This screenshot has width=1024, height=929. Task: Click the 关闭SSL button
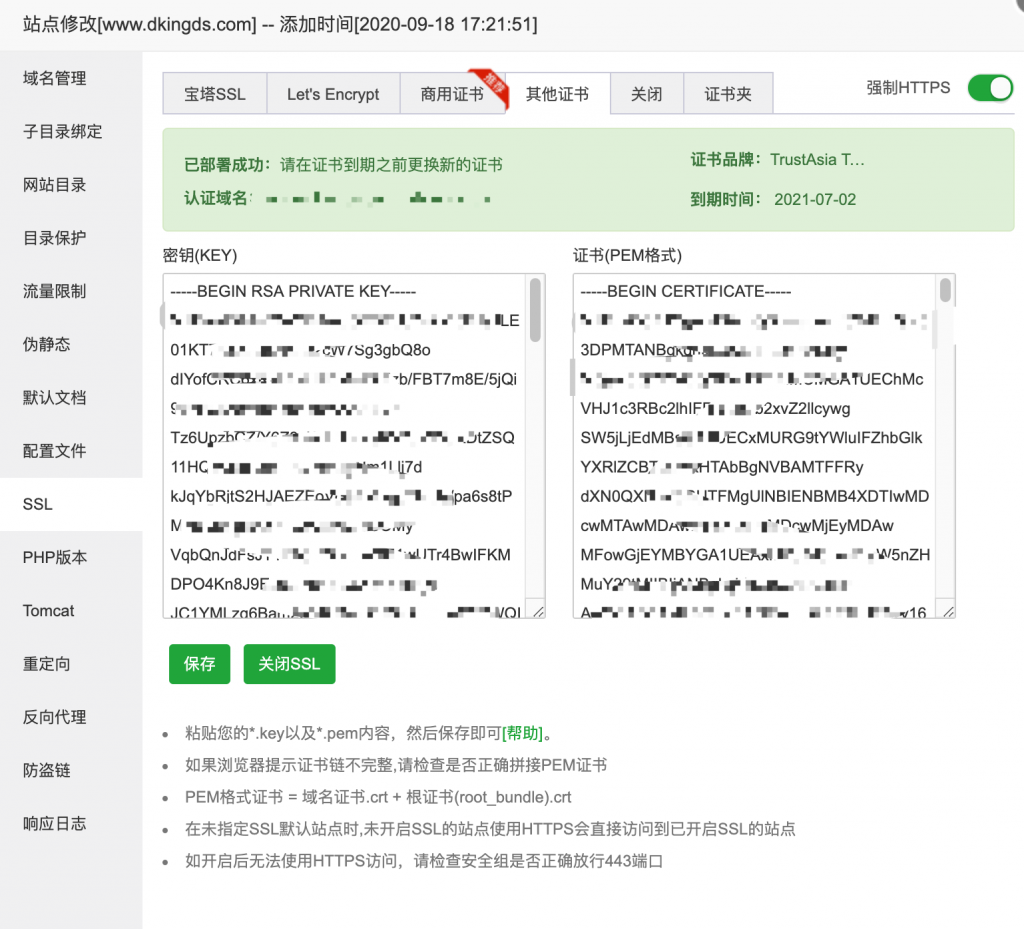(289, 664)
